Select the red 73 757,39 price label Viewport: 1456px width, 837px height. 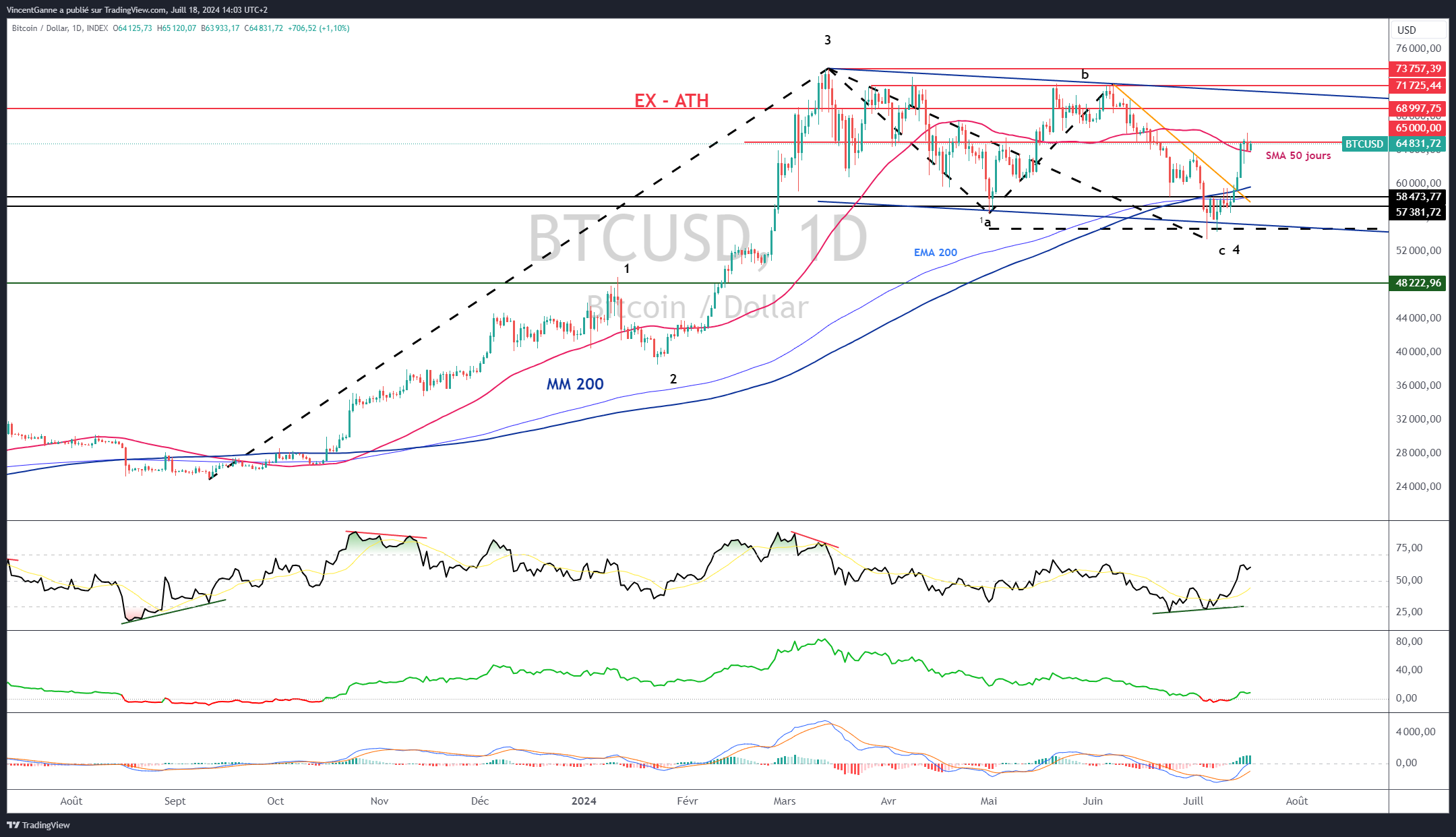coord(1418,69)
